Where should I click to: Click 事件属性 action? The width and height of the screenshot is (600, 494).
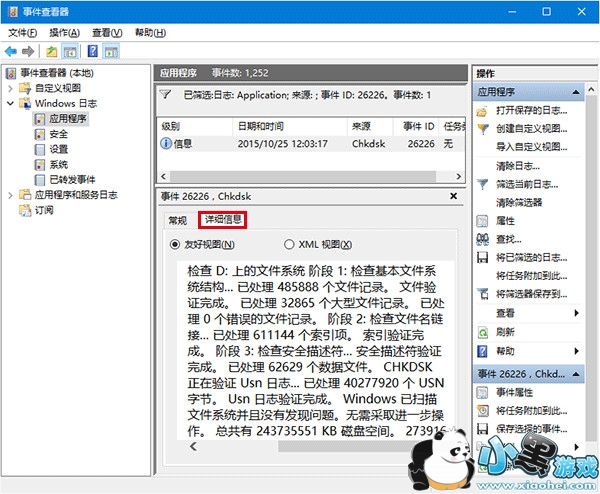tap(514, 392)
